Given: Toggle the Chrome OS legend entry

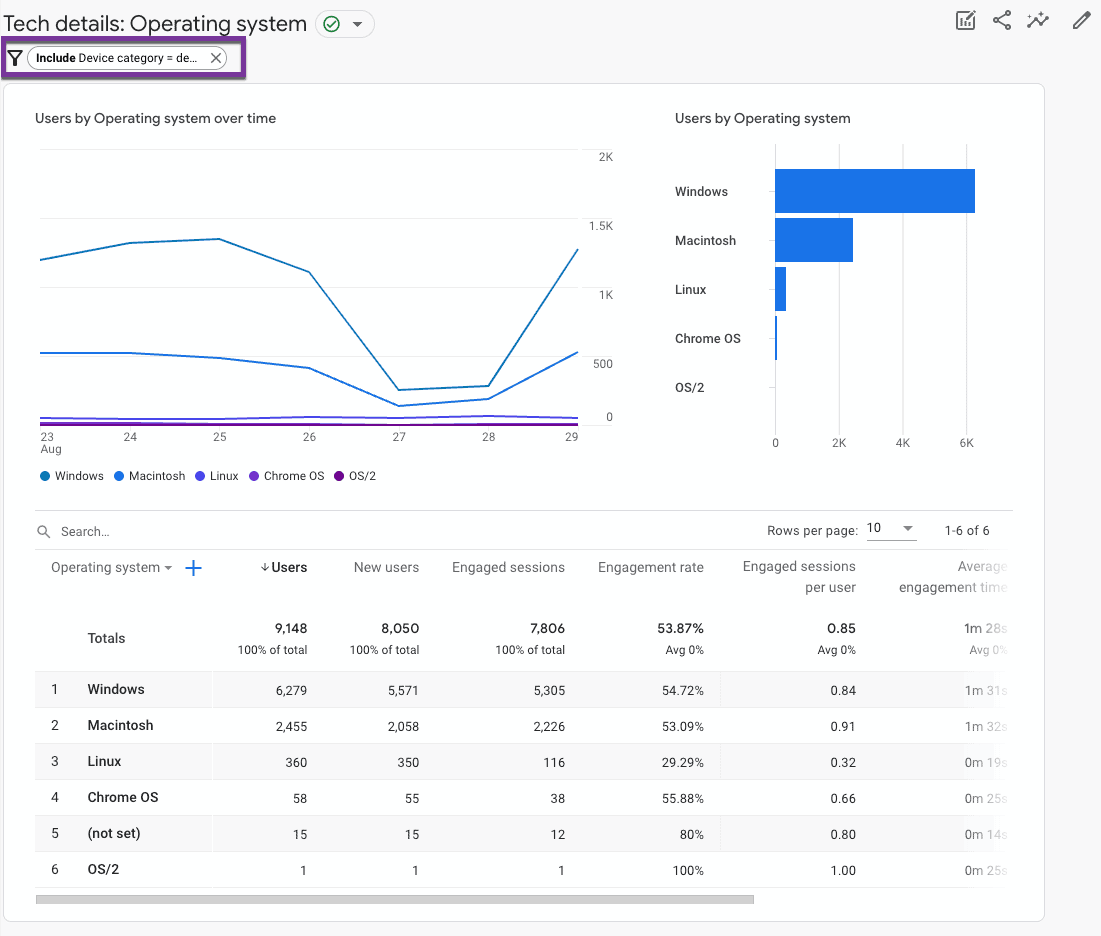Looking at the screenshot, I should click(287, 476).
